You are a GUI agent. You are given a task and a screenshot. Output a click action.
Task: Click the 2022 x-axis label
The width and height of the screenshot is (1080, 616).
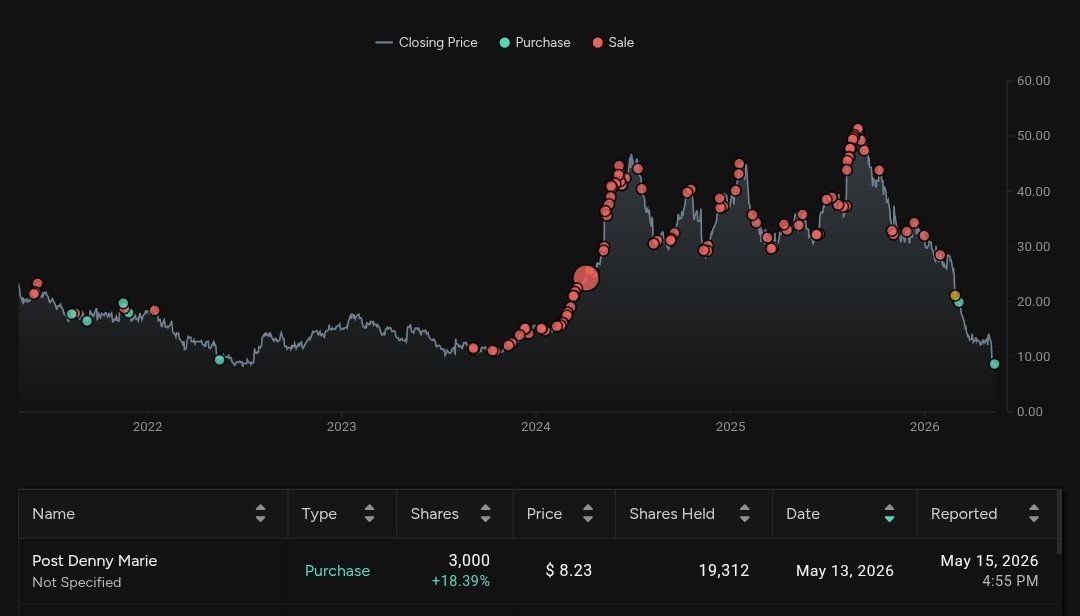[147, 427]
